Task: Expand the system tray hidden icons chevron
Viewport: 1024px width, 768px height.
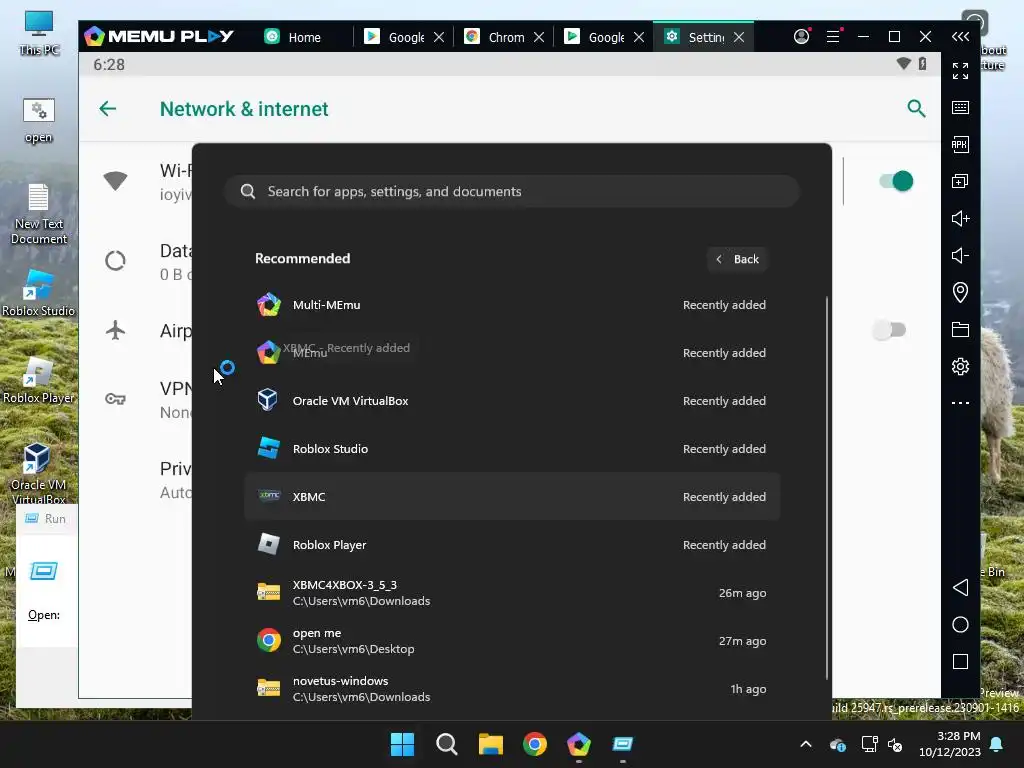Action: 806,744
